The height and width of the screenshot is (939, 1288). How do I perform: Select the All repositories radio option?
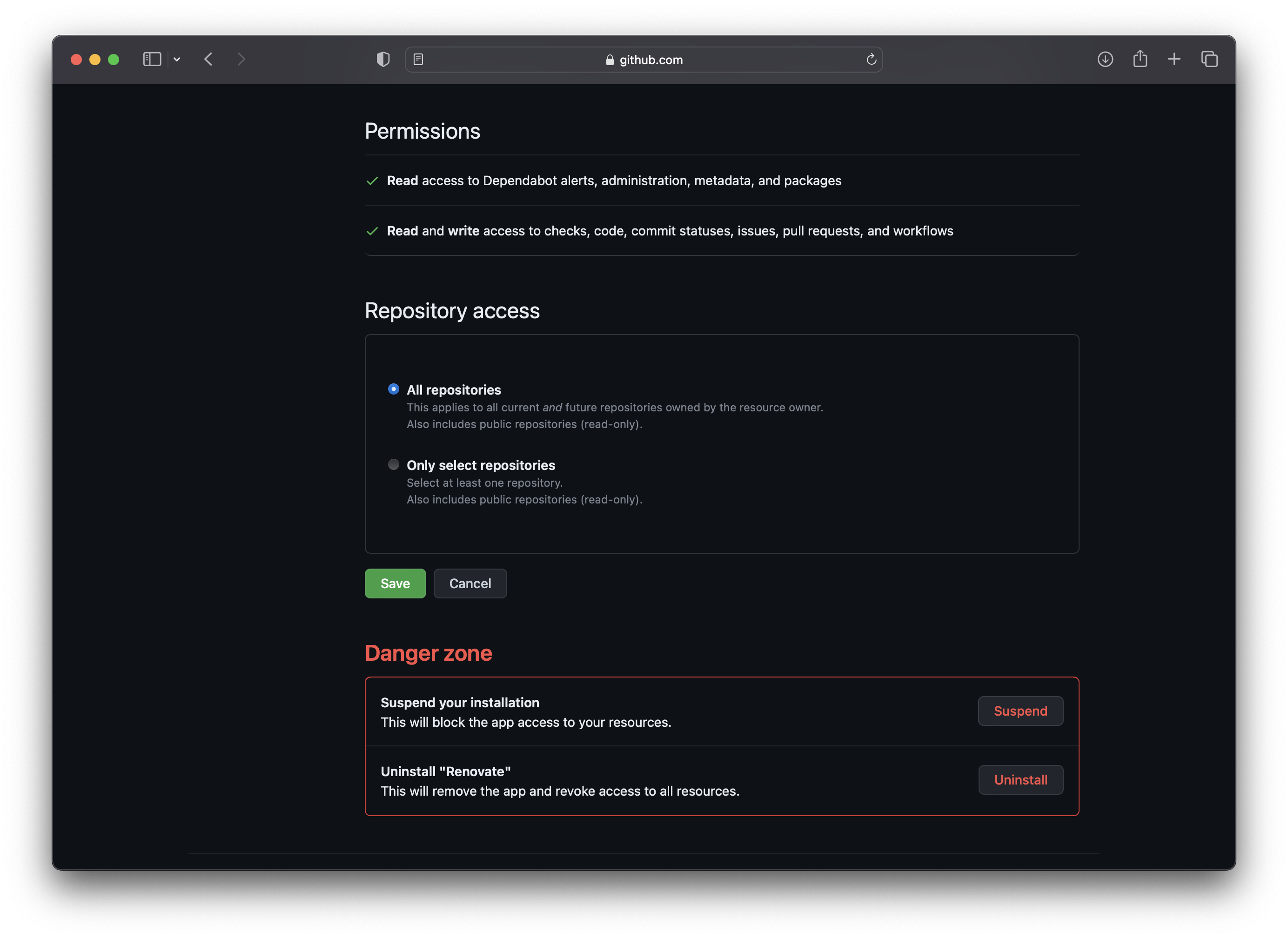pos(393,389)
